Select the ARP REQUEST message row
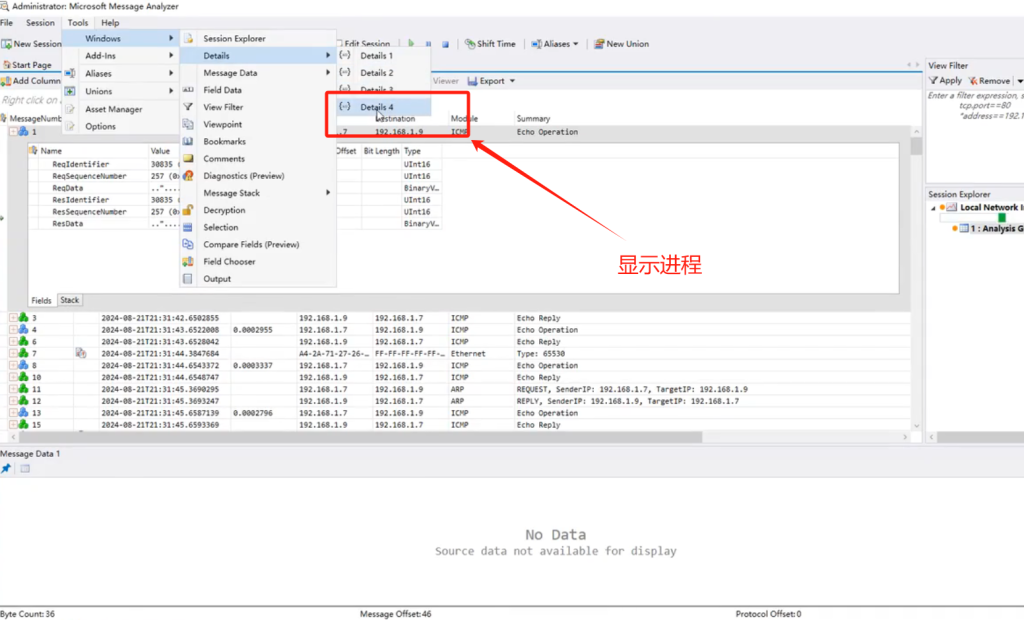This screenshot has height=620, width=1024. [458, 389]
